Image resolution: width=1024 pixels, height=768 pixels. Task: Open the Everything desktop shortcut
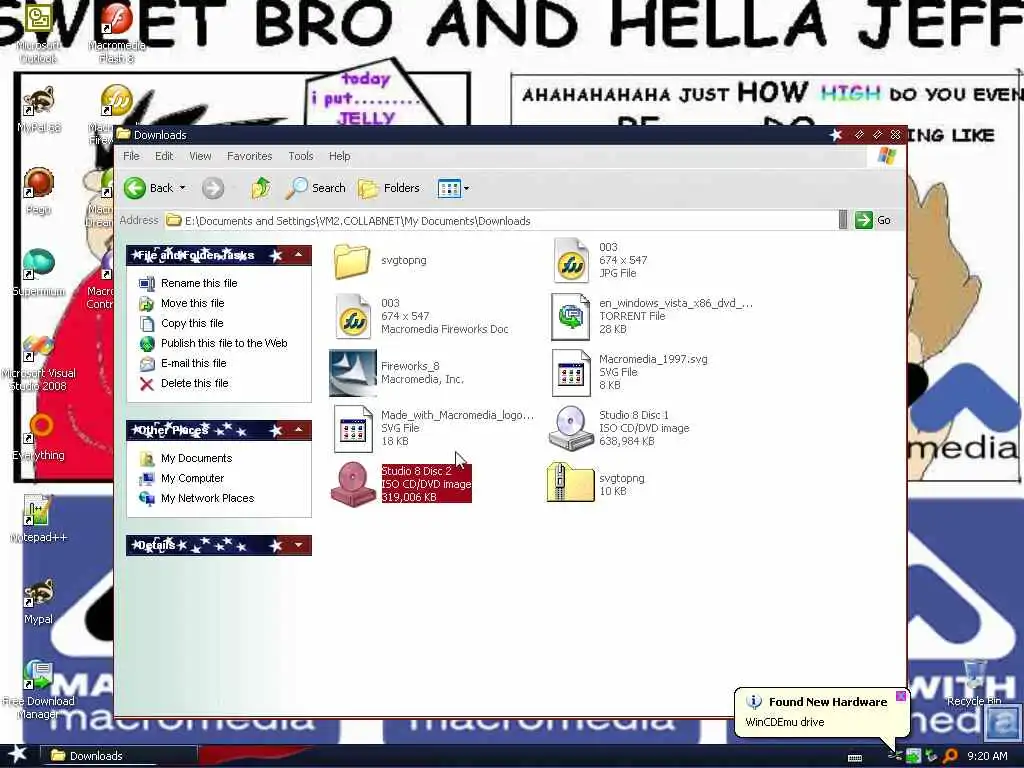coord(38,437)
